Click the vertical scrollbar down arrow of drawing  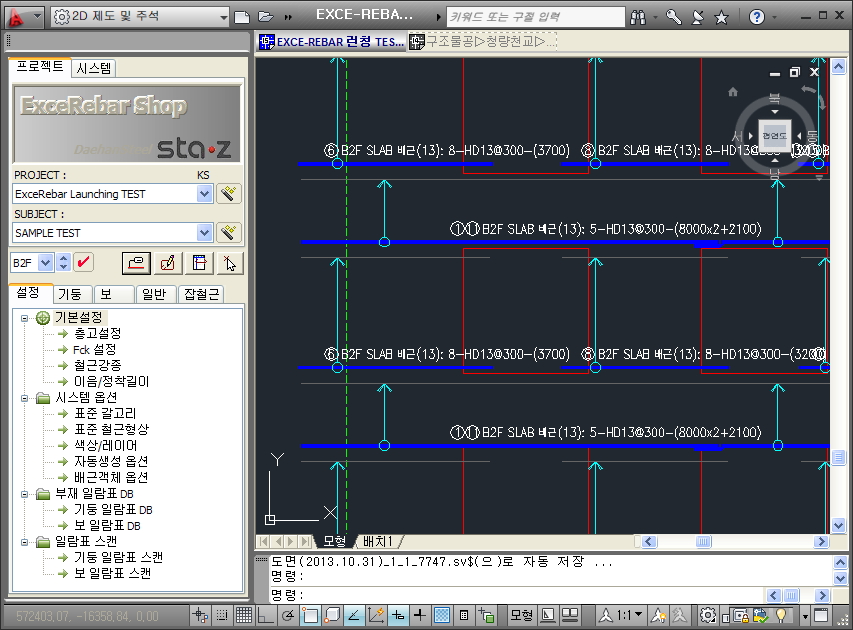[x=838, y=526]
